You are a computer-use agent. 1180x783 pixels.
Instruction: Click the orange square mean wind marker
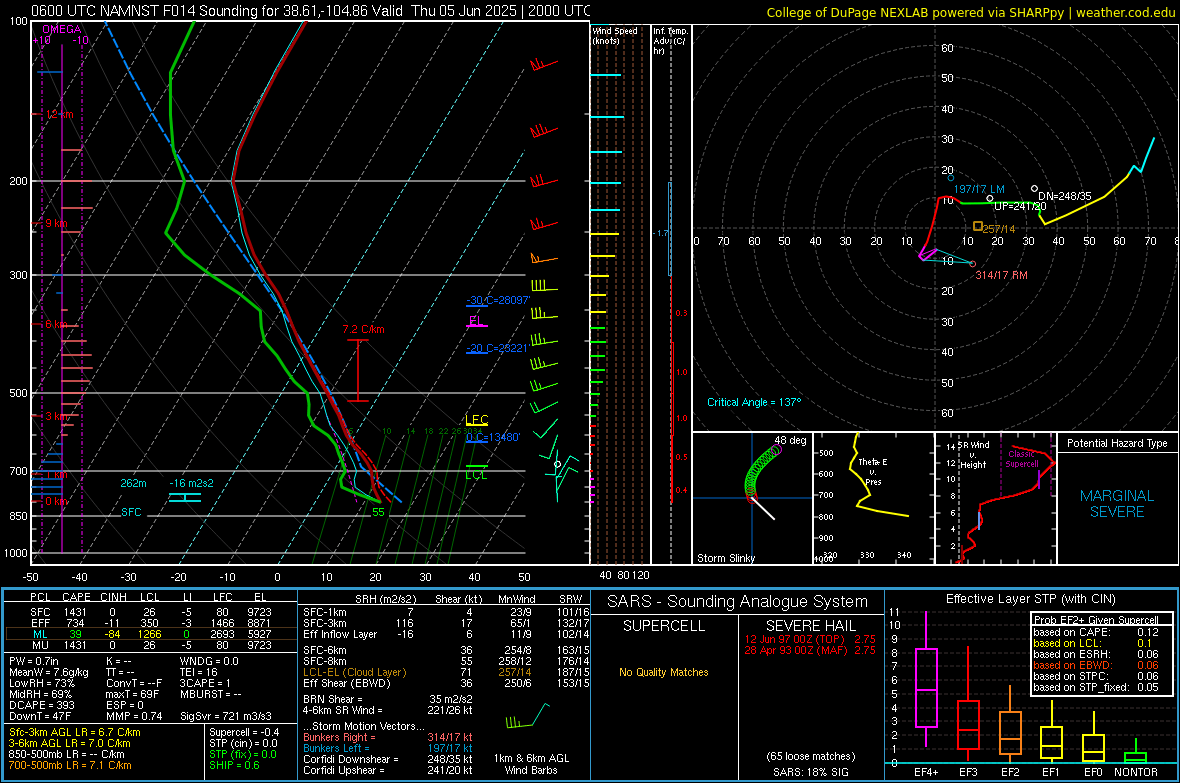click(978, 226)
